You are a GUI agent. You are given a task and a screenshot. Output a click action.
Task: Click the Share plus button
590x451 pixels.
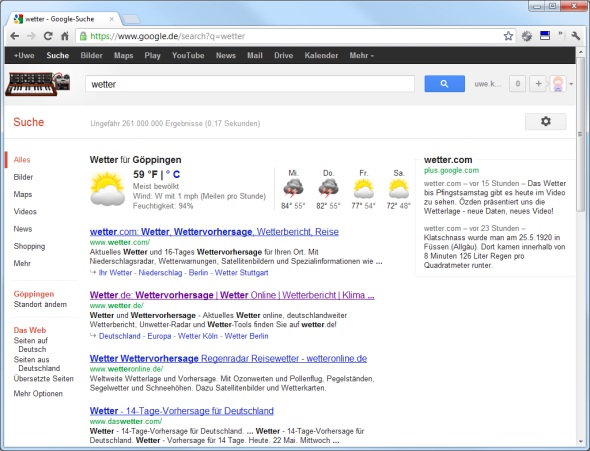point(538,84)
